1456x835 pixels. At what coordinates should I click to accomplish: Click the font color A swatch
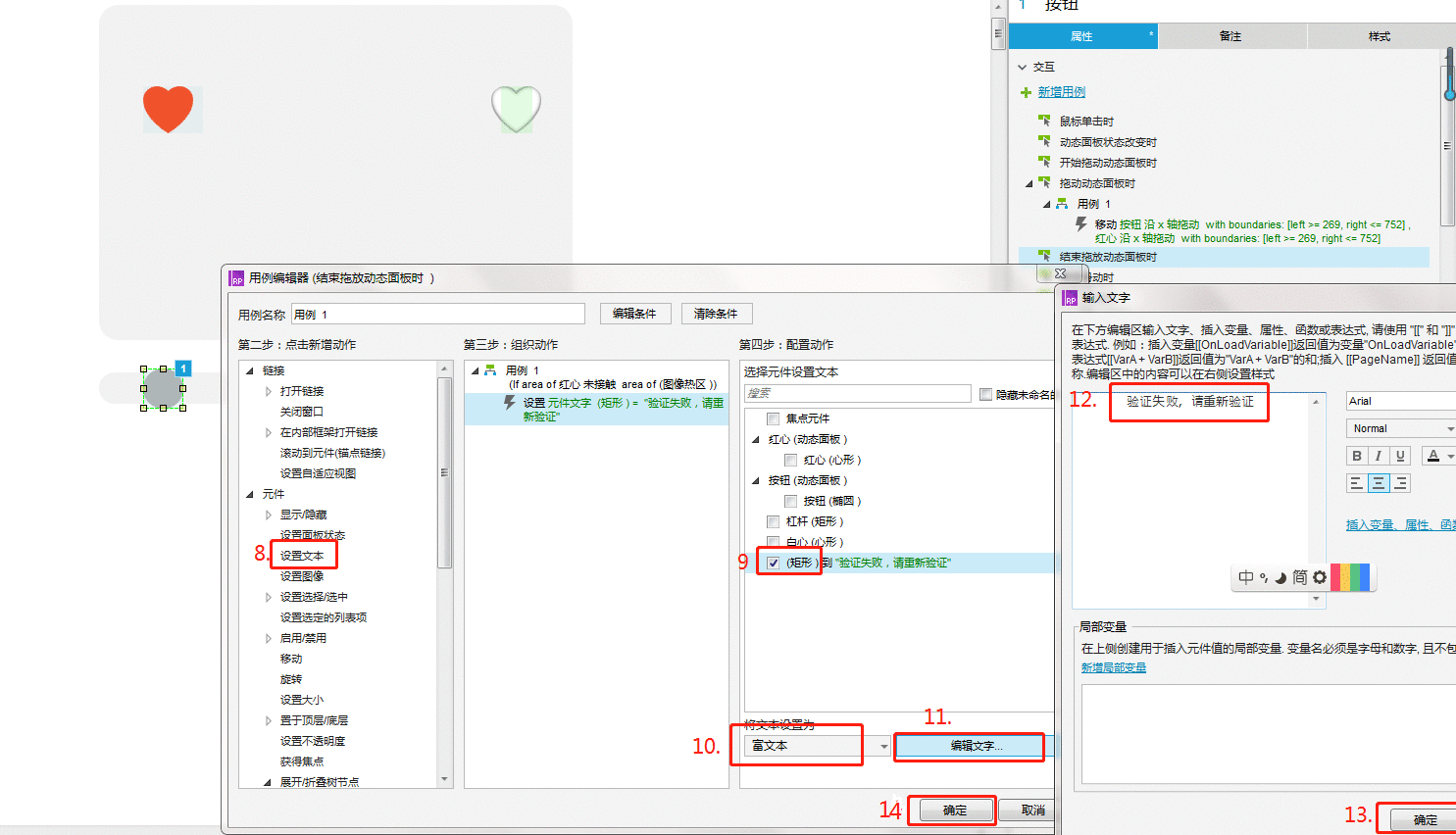tap(1433, 456)
